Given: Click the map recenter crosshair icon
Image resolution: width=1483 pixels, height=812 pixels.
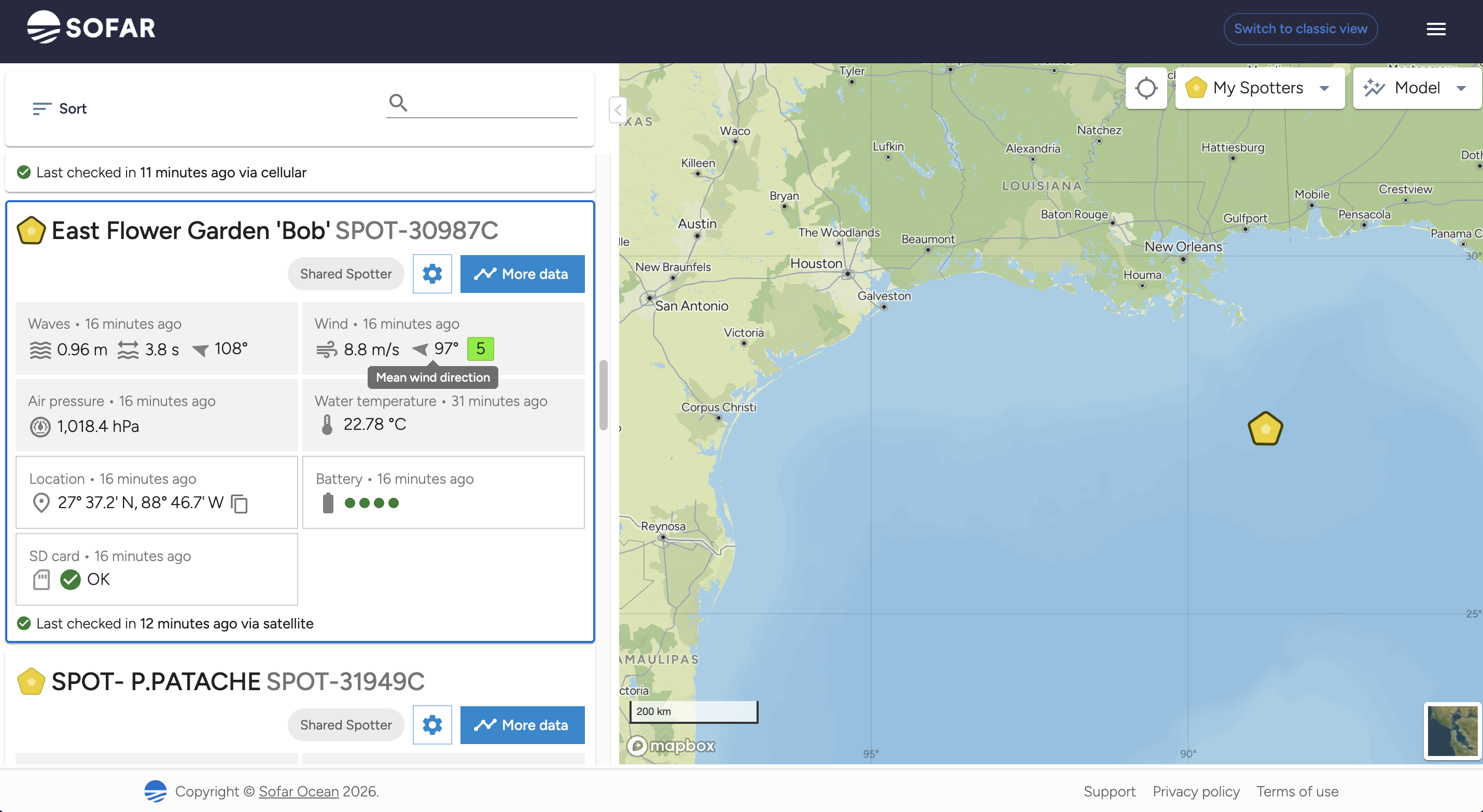Looking at the screenshot, I should [x=1146, y=88].
